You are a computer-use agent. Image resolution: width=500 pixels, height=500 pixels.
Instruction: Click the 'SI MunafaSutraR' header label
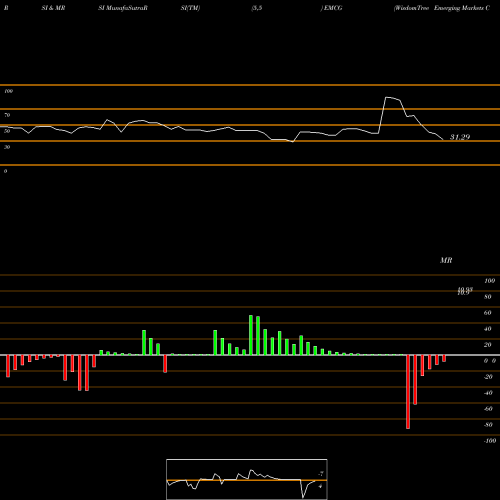tap(123, 8)
